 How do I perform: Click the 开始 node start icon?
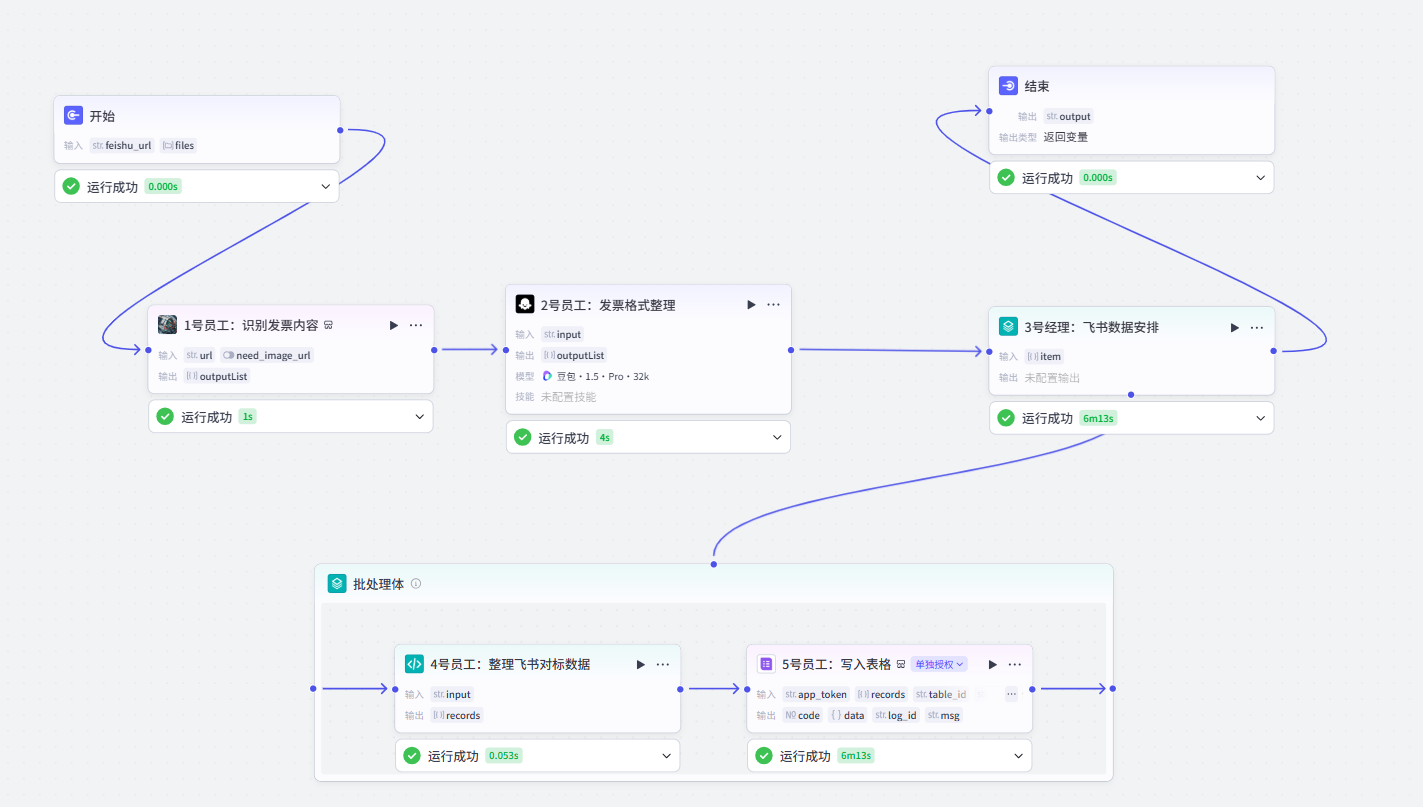(x=73, y=116)
